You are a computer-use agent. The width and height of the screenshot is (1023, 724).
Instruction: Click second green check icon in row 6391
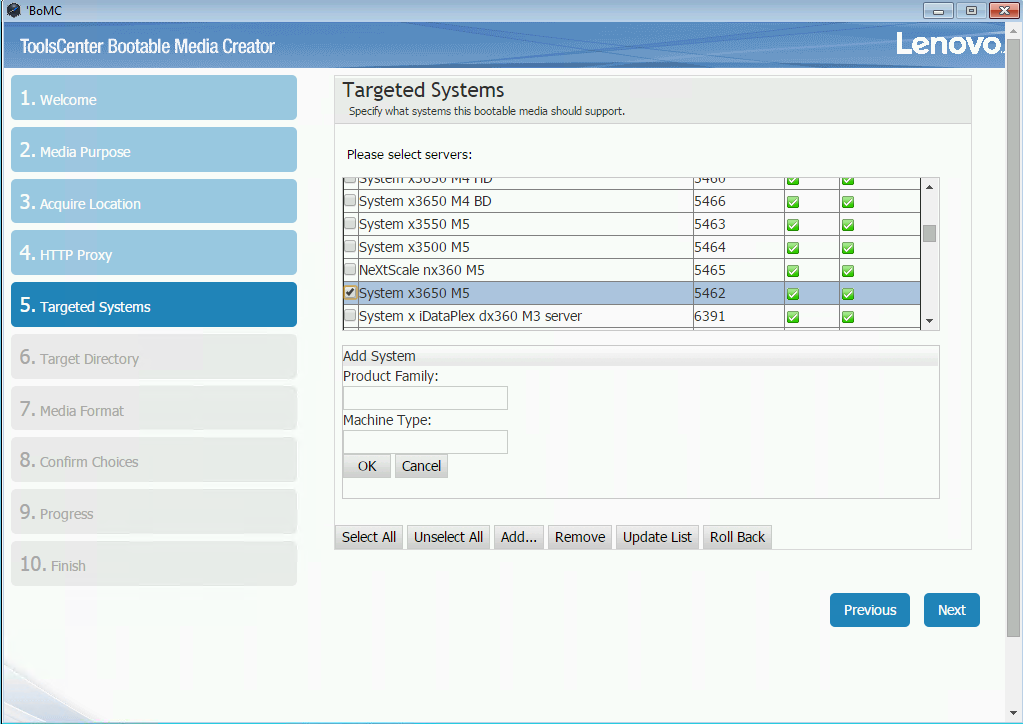coord(847,317)
